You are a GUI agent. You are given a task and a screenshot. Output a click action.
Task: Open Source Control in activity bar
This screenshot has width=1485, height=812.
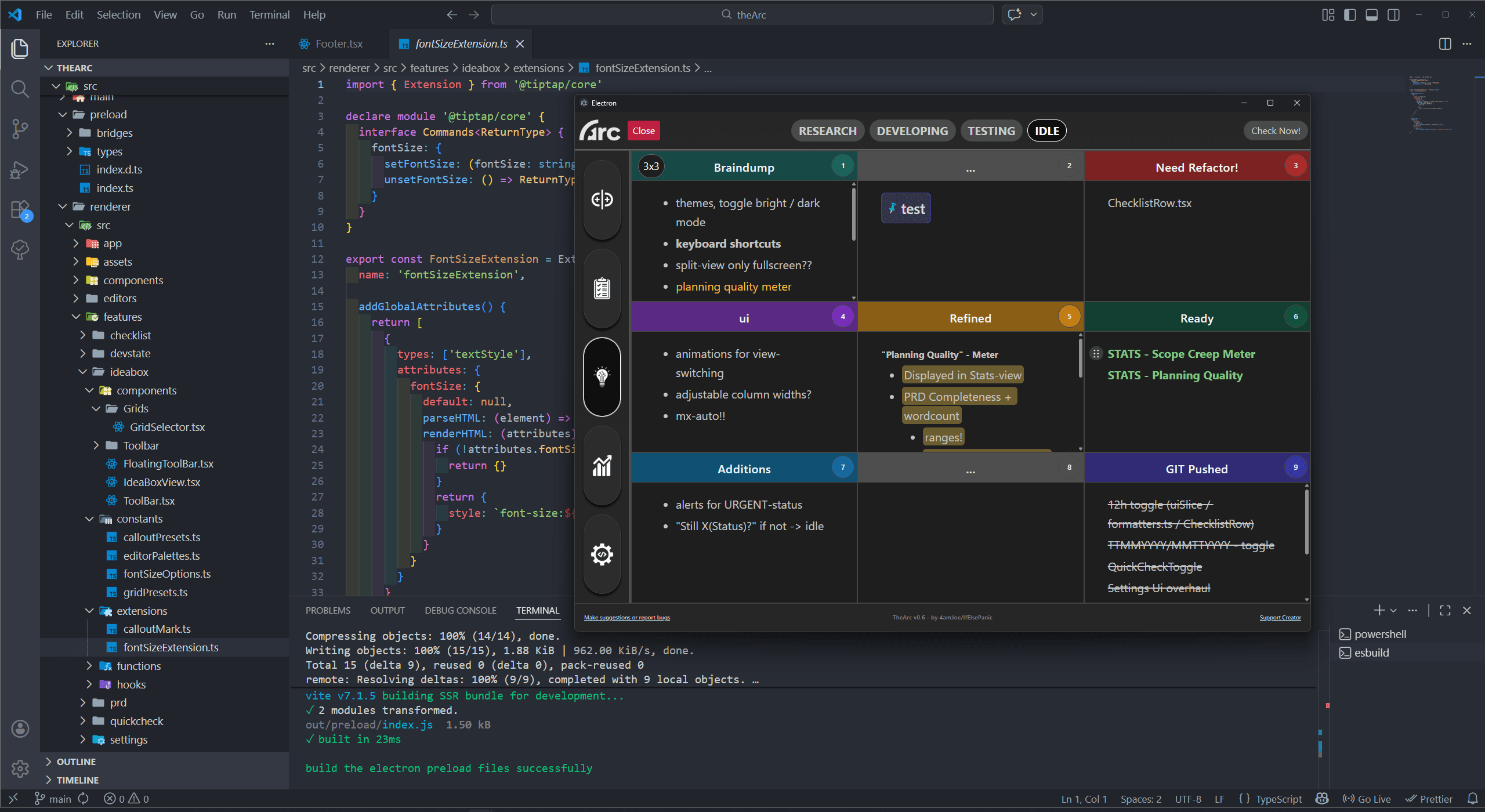(20, 129)
